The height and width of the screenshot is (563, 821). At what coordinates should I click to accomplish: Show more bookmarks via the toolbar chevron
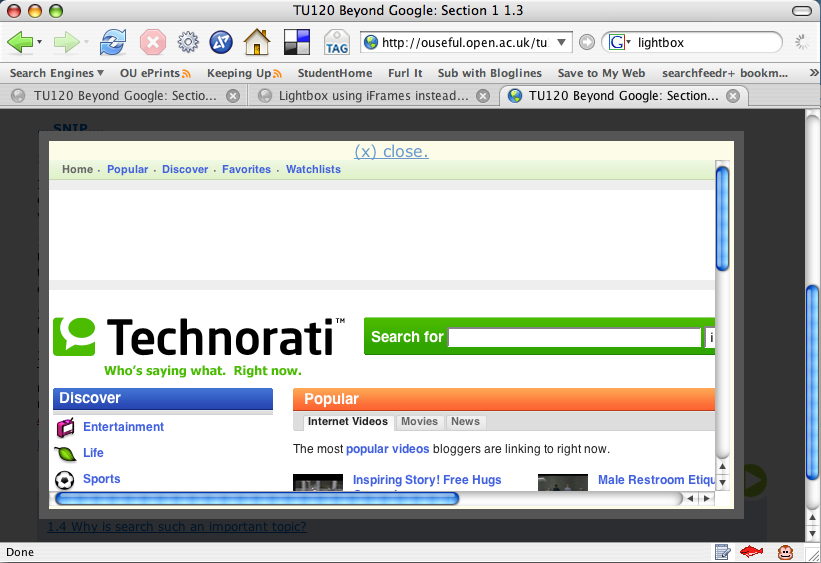point(813,73)
